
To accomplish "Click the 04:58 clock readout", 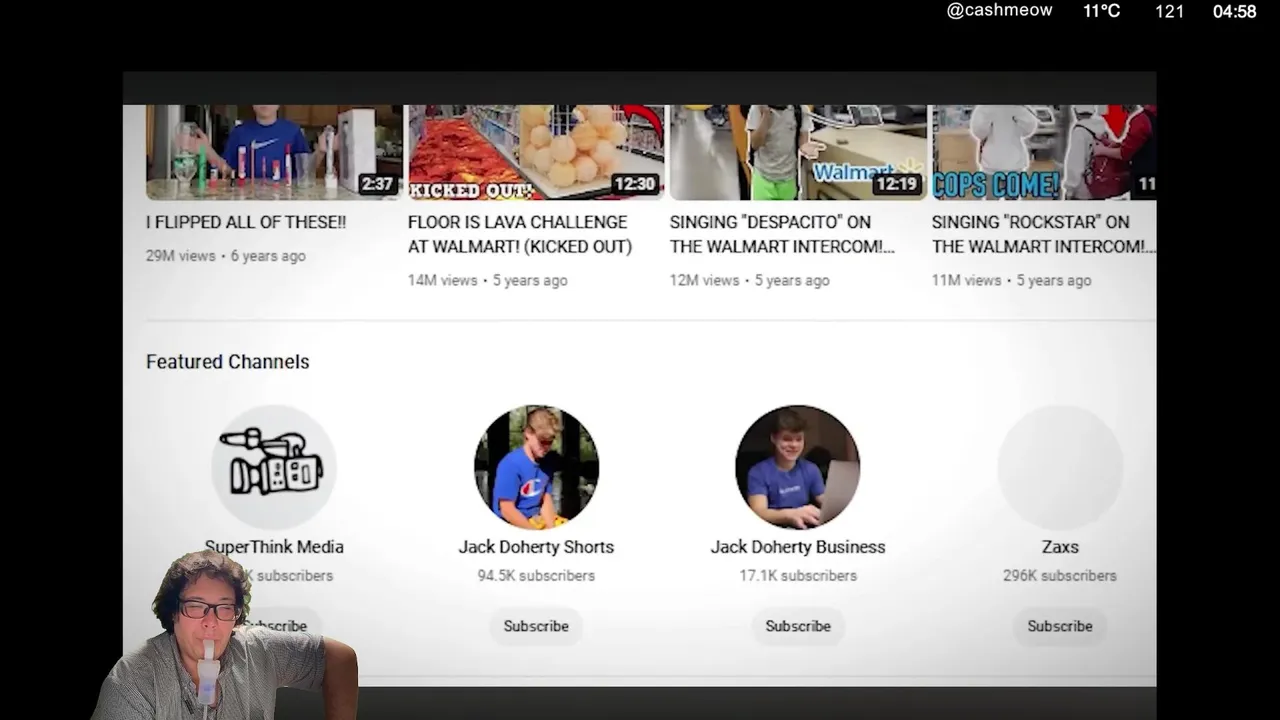I will click(x=1234, y=12).
